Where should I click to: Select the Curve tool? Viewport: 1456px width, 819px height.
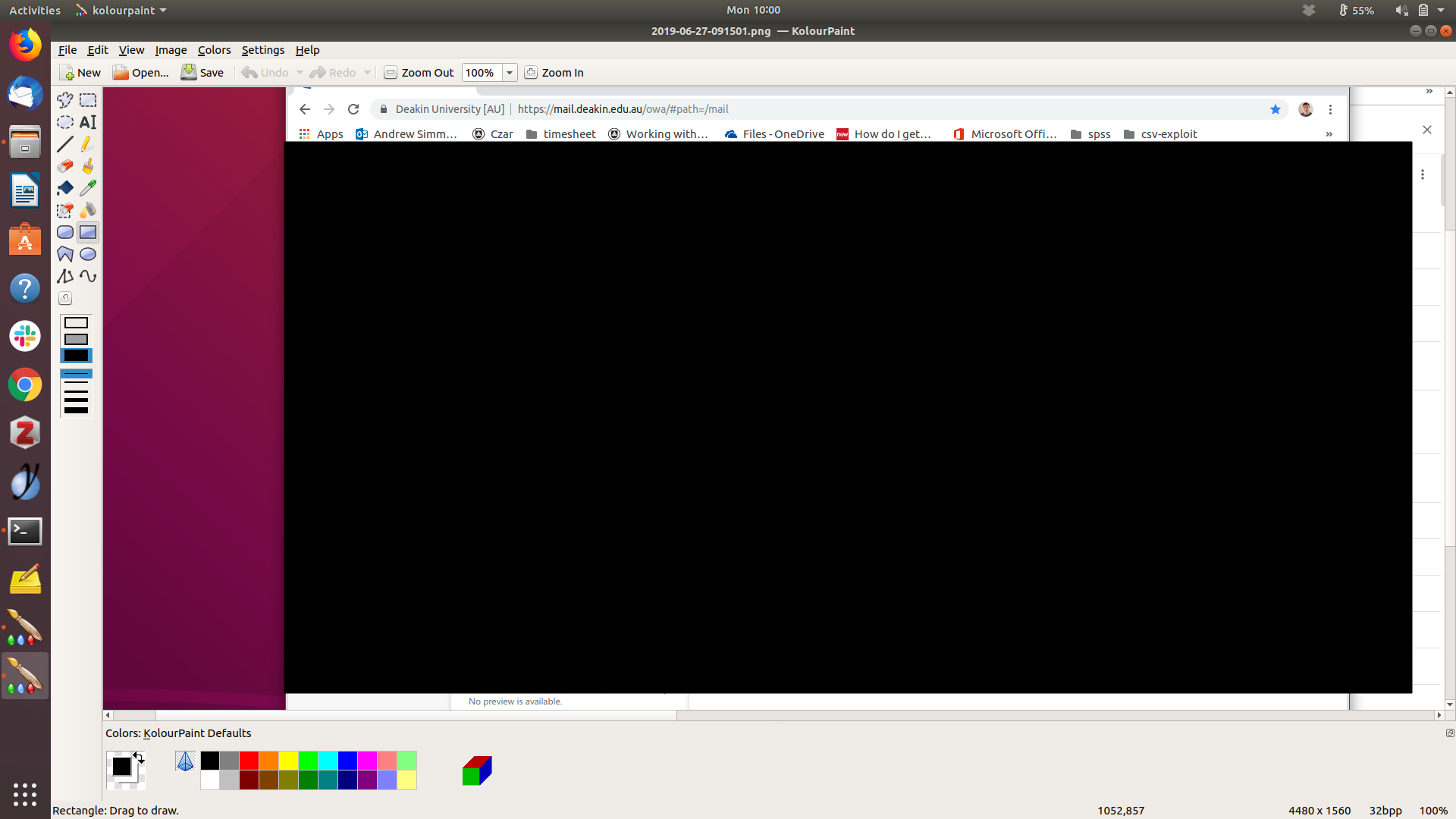click(x=88, y=276)
